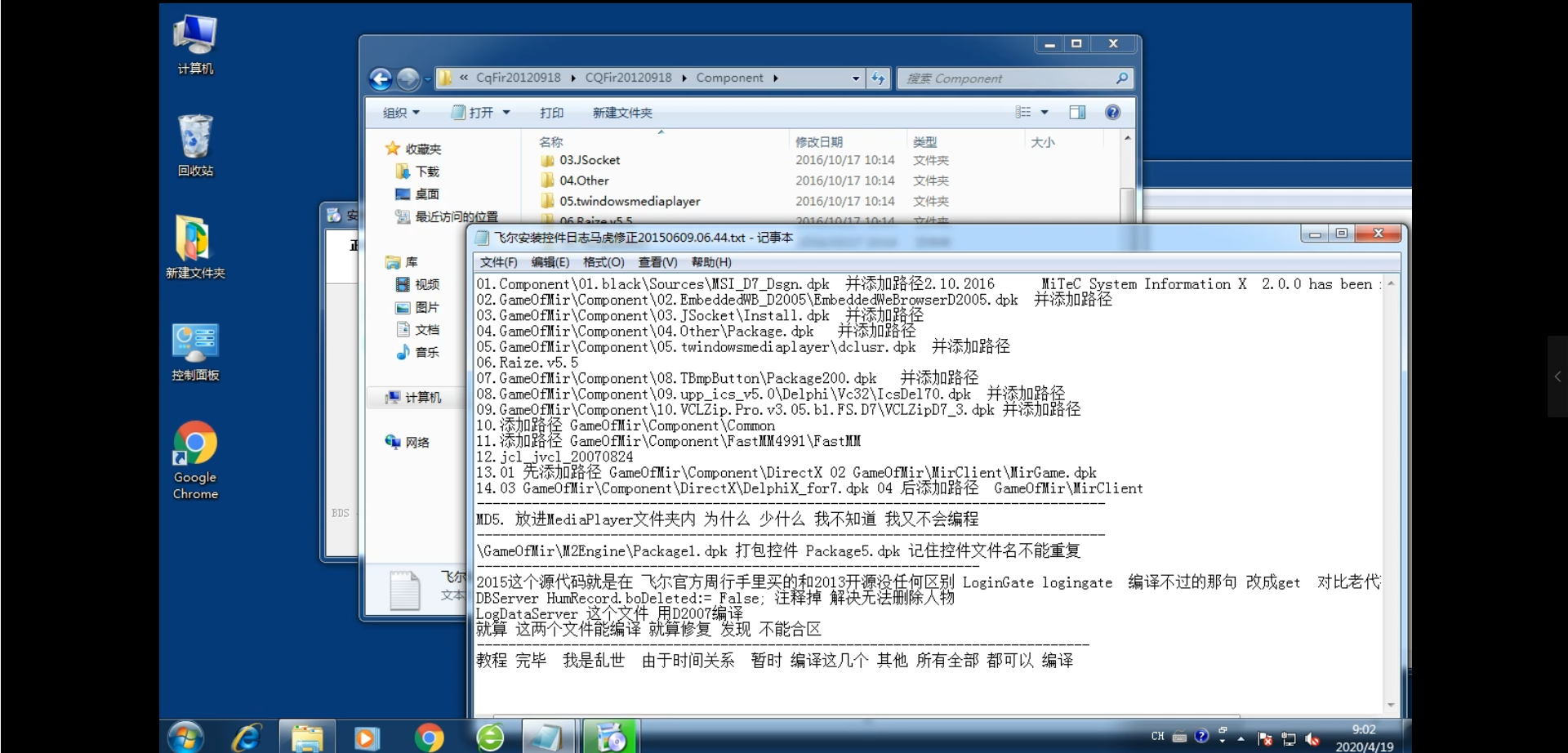Click 新建文件夹 in Explorer toolbar

coord(622,113)
